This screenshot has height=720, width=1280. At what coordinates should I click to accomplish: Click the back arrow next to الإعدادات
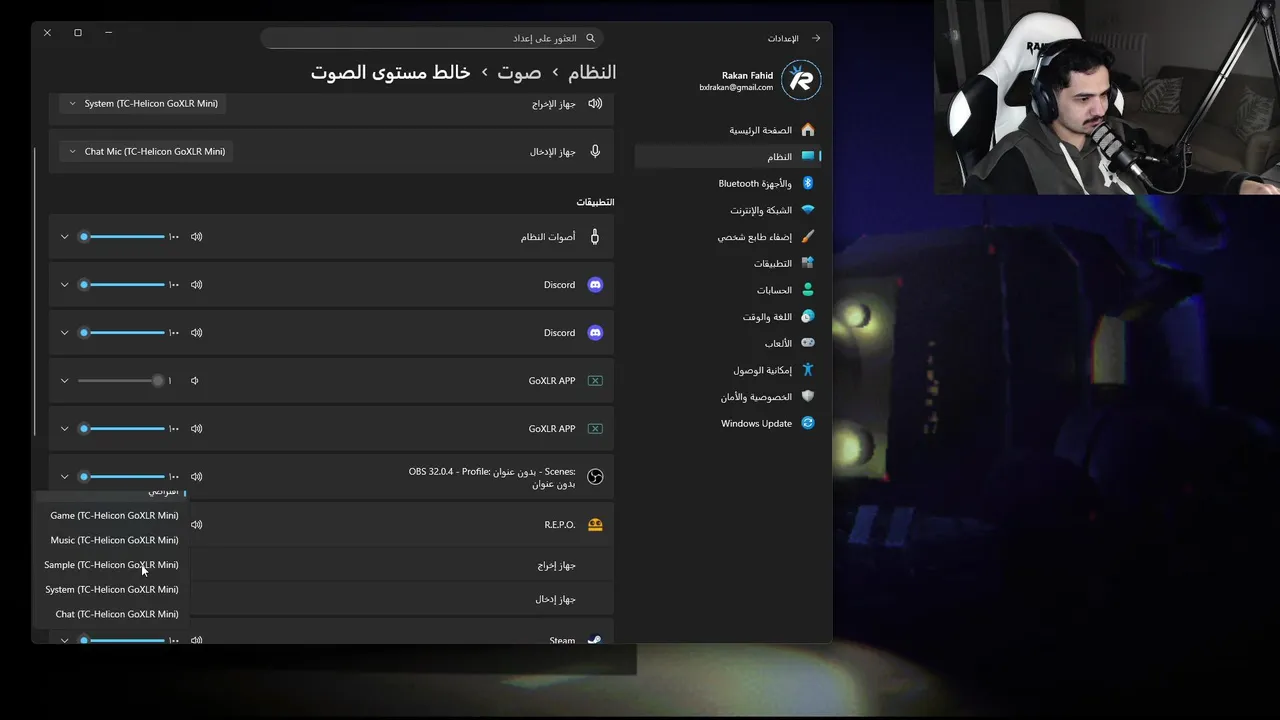pos(816,38)
